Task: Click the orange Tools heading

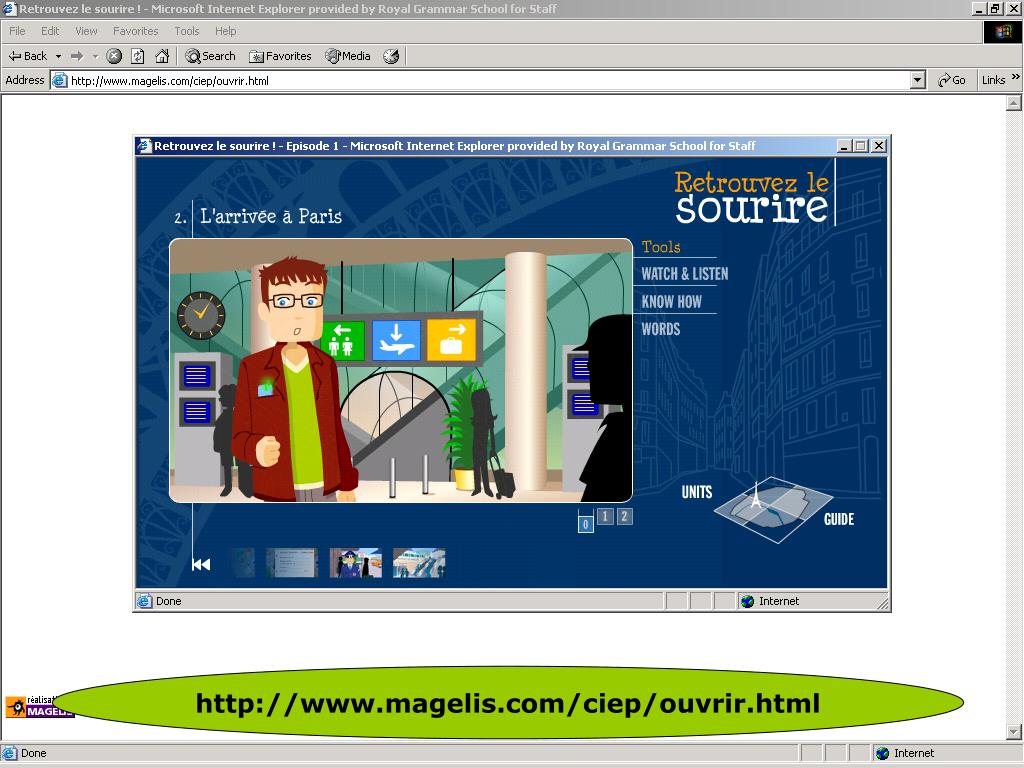Action: pos(661,247)
